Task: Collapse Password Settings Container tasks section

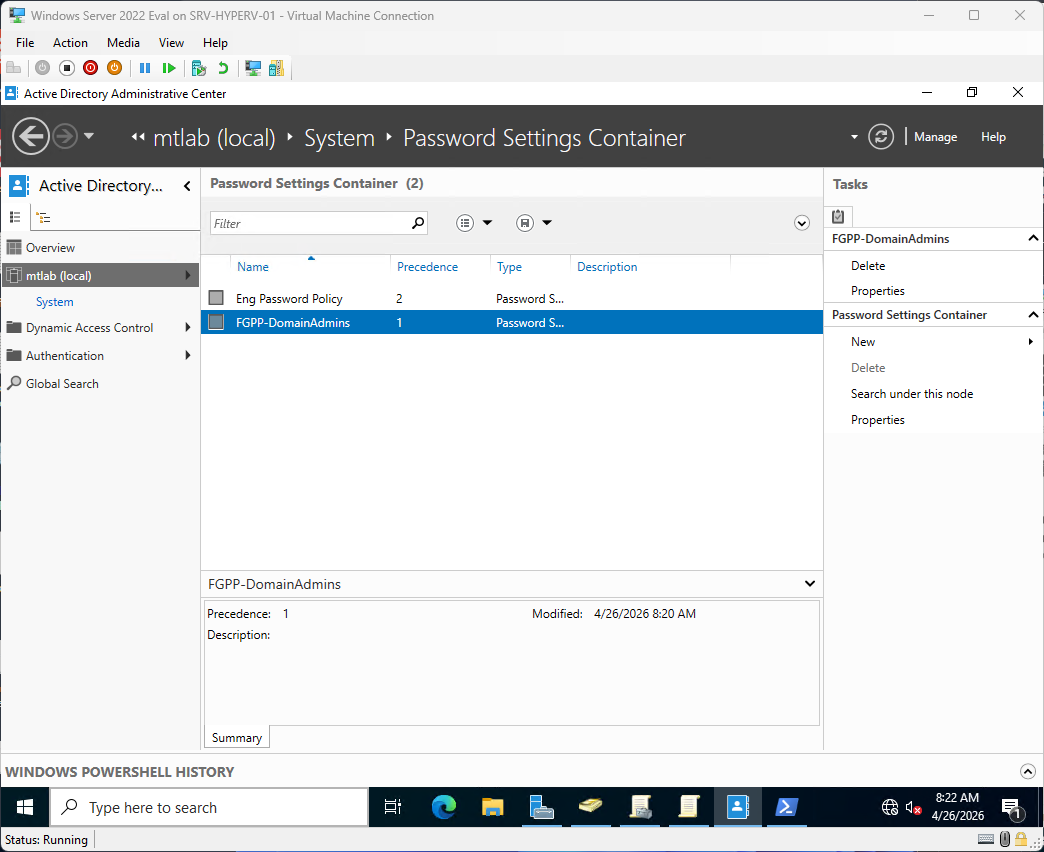Action: click(1033, 314)
